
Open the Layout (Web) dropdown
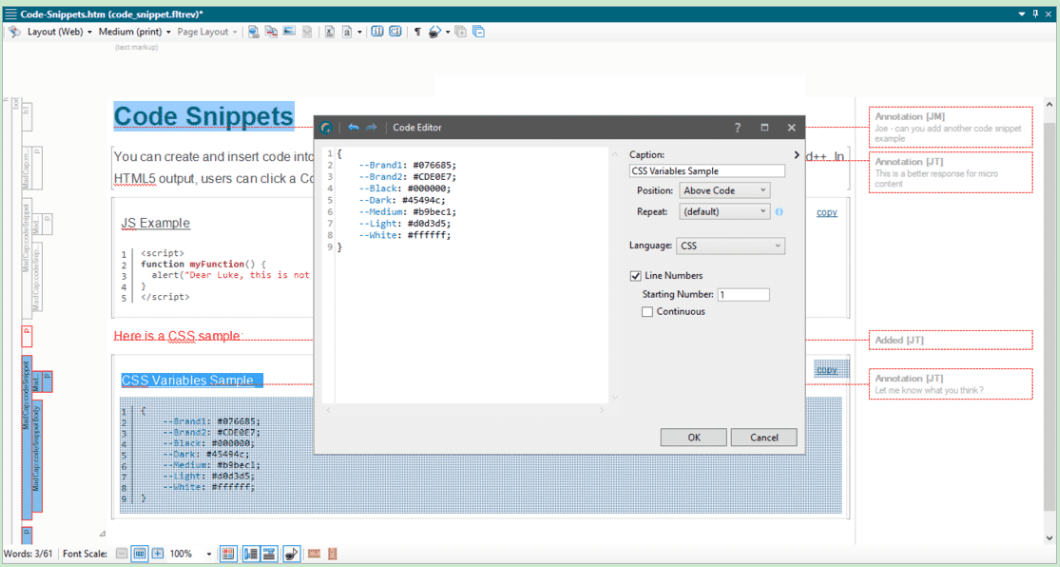(x=59, y=32)
